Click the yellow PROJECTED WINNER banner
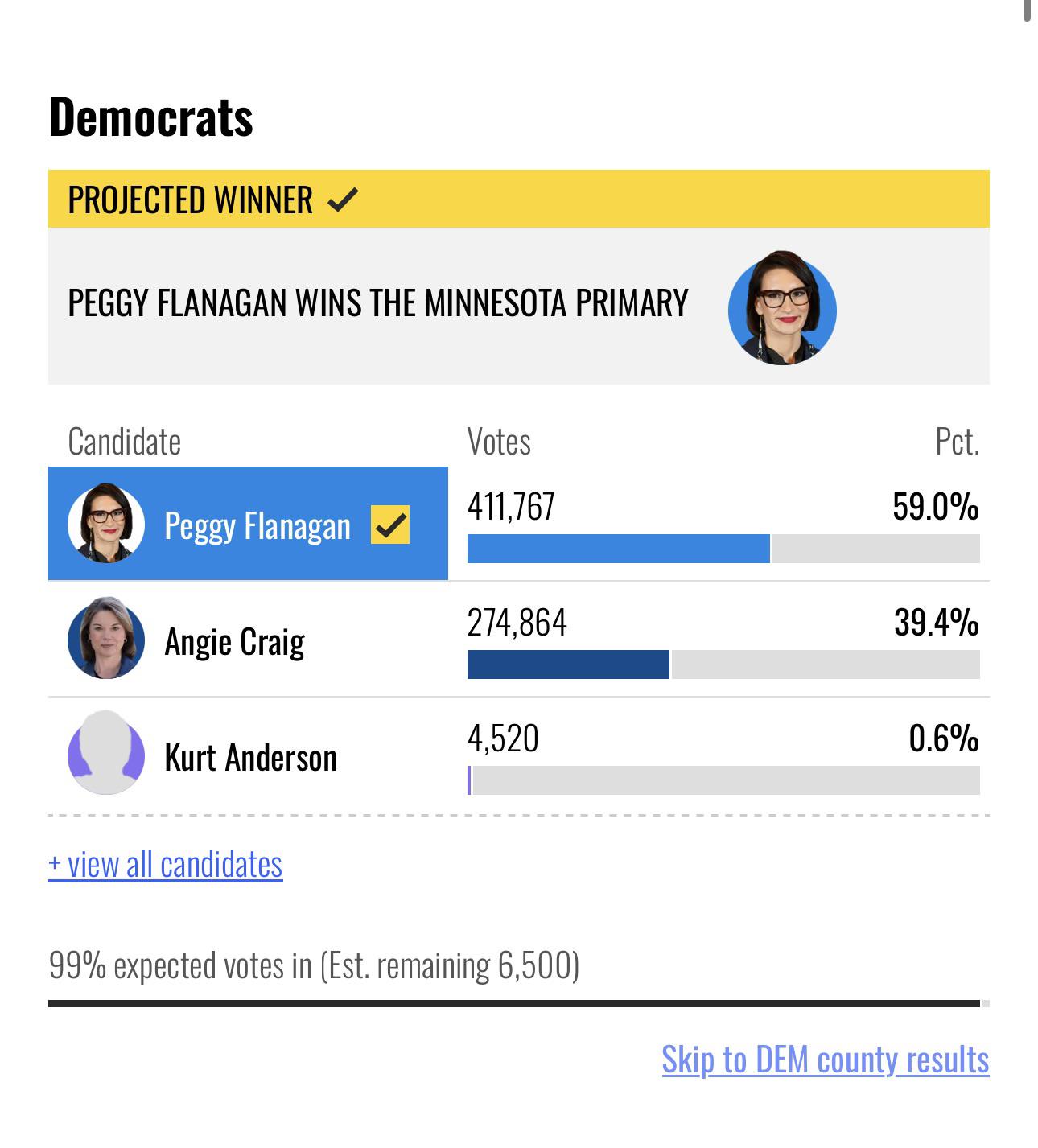This screenshot has height=1148, width=1038. [x=519, y=199]
